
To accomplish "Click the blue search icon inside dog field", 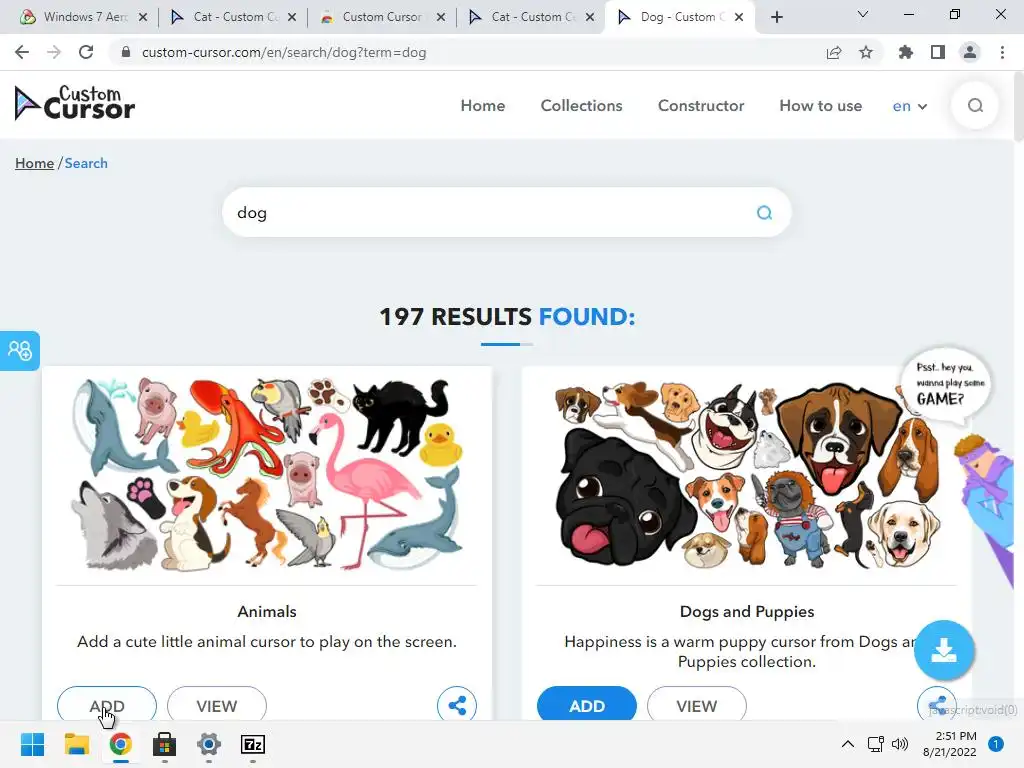I will point(764,213).
